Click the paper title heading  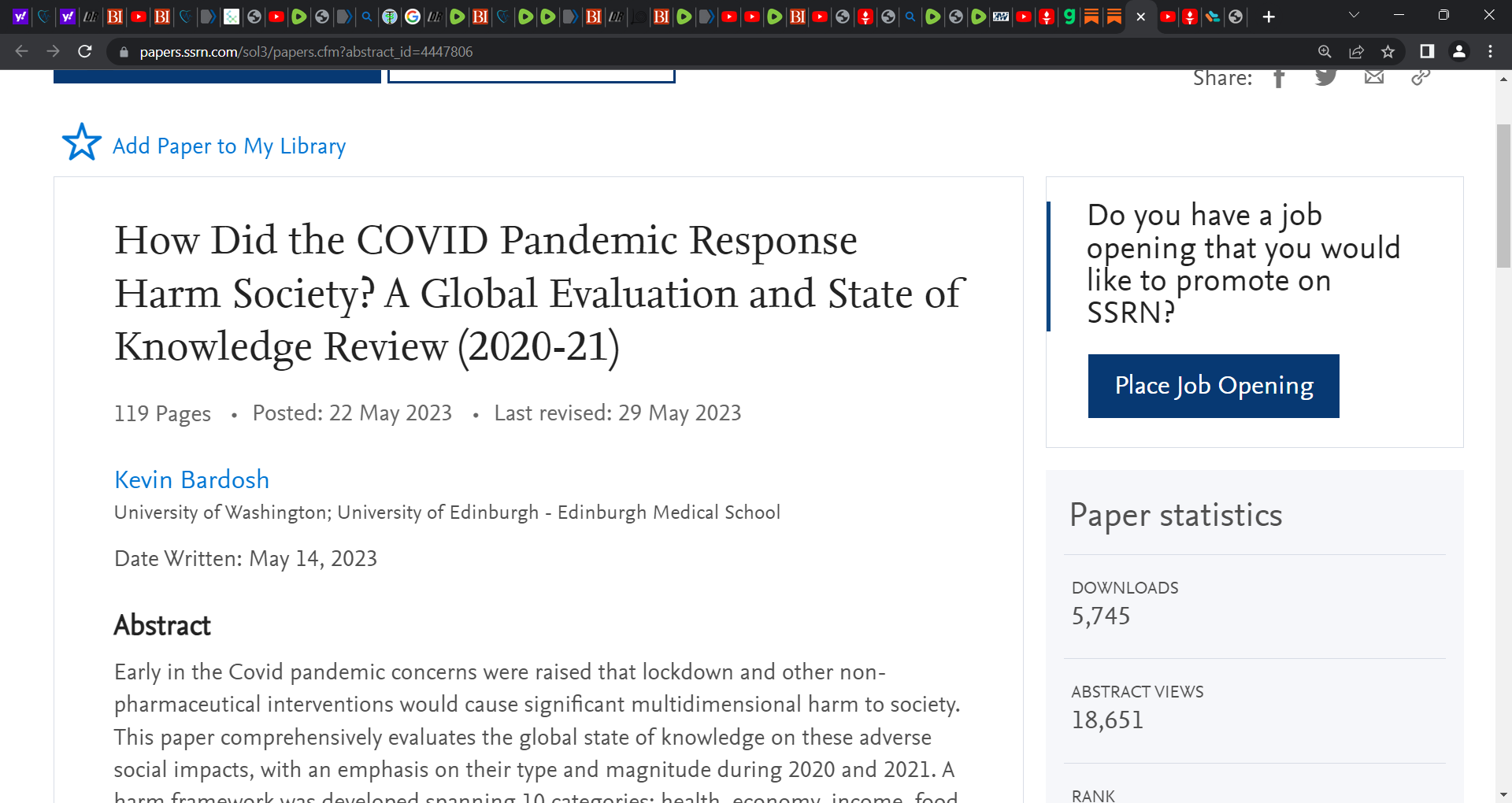pos(539,293)
